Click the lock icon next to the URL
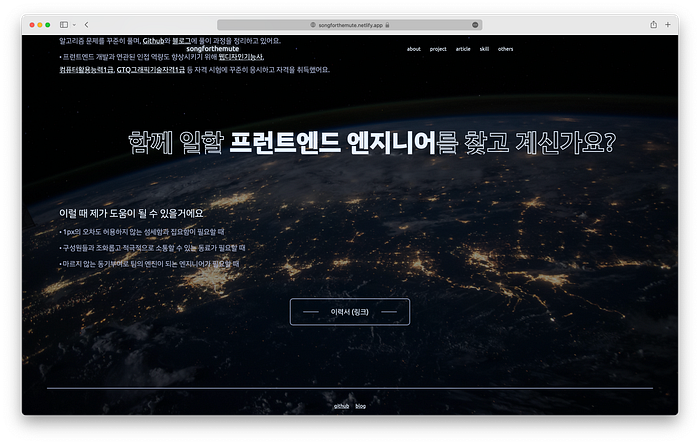 [x=388, y=25]
